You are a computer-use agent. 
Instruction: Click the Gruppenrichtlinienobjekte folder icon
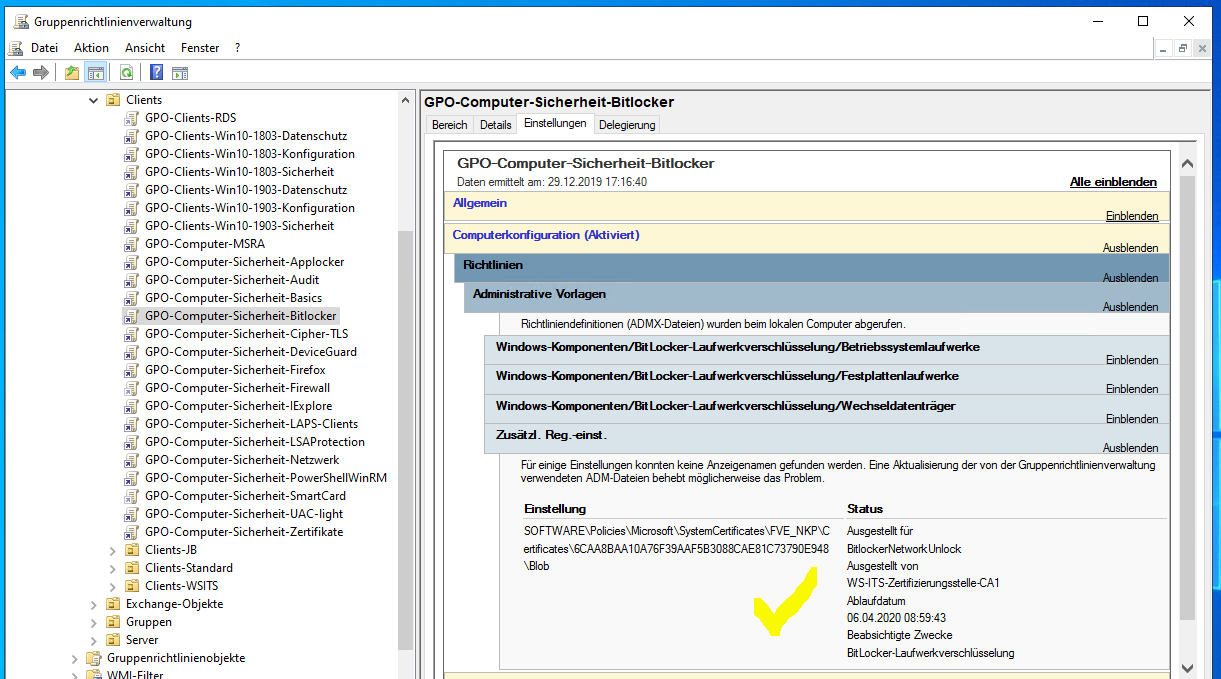point(94,658)
